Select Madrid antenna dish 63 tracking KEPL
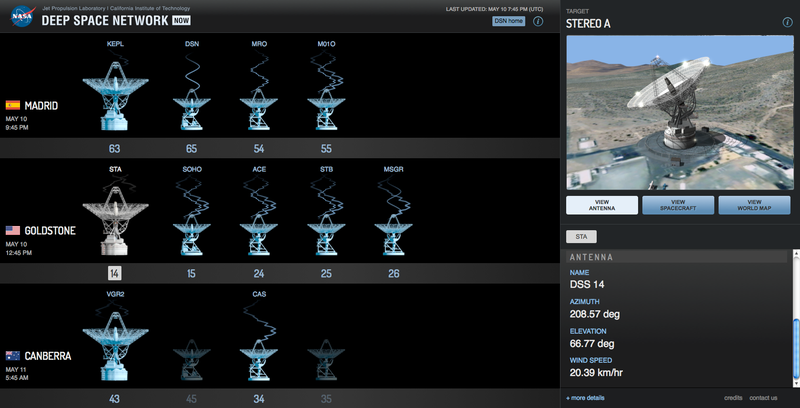The width and height of the screenshot is (800, 408). 115,96
